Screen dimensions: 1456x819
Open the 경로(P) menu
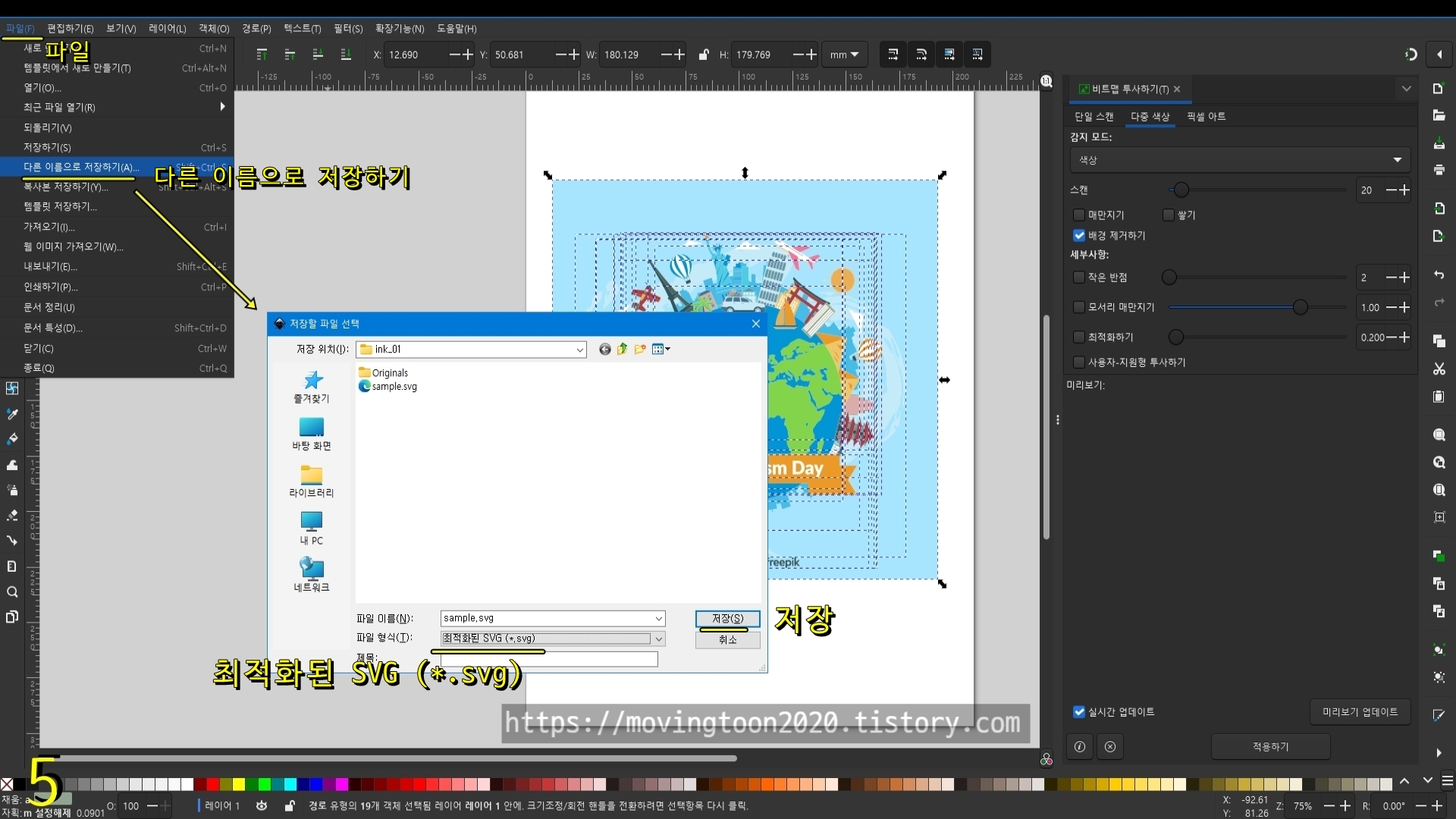(x=256, y=28)
